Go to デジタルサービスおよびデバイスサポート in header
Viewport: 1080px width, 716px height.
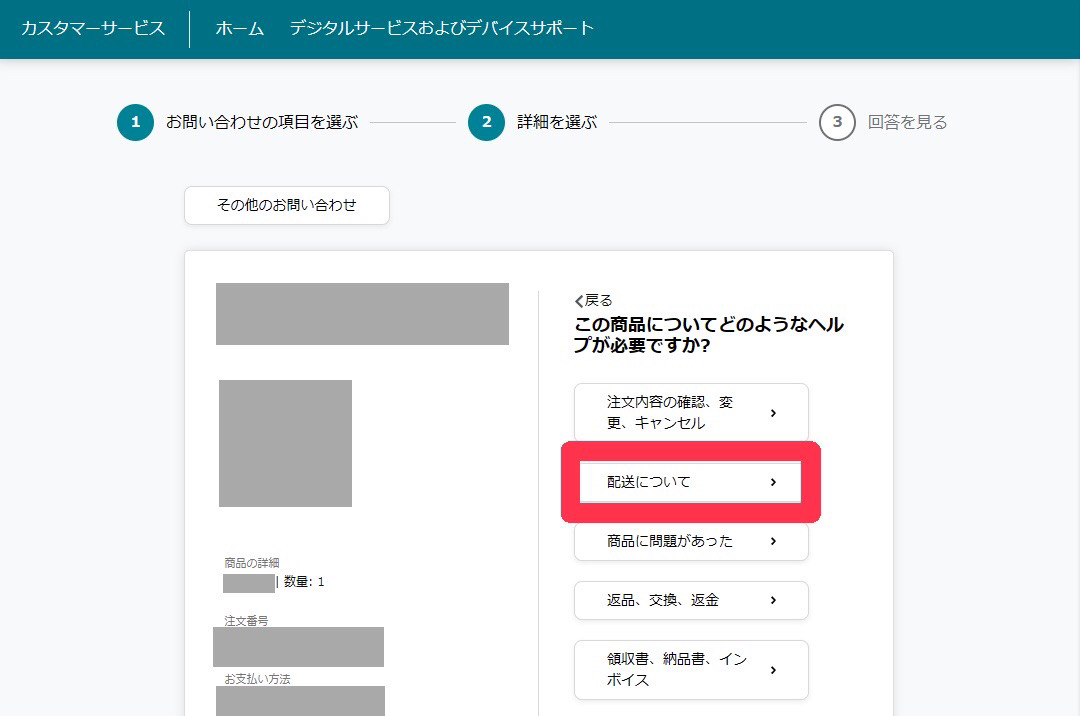[442, 28]
